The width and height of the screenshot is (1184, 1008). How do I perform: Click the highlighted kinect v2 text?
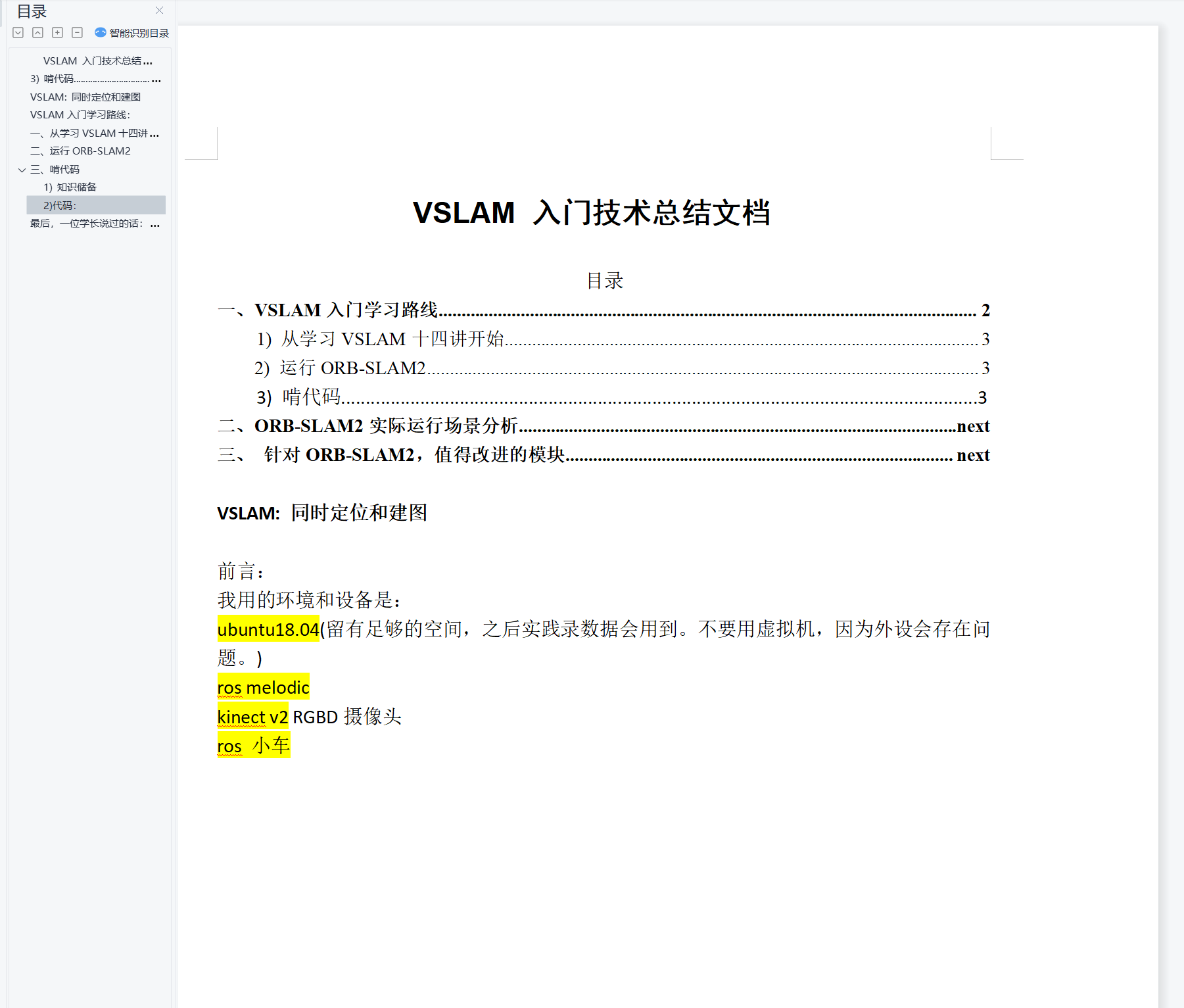click(x=253, y=717)
